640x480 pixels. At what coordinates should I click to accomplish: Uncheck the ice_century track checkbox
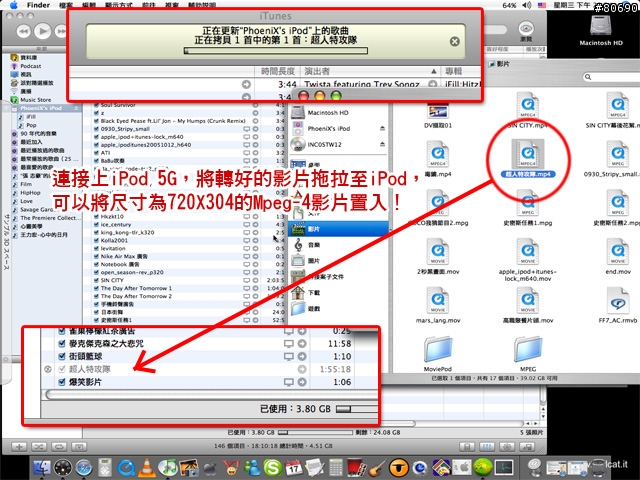click(96, 224)
